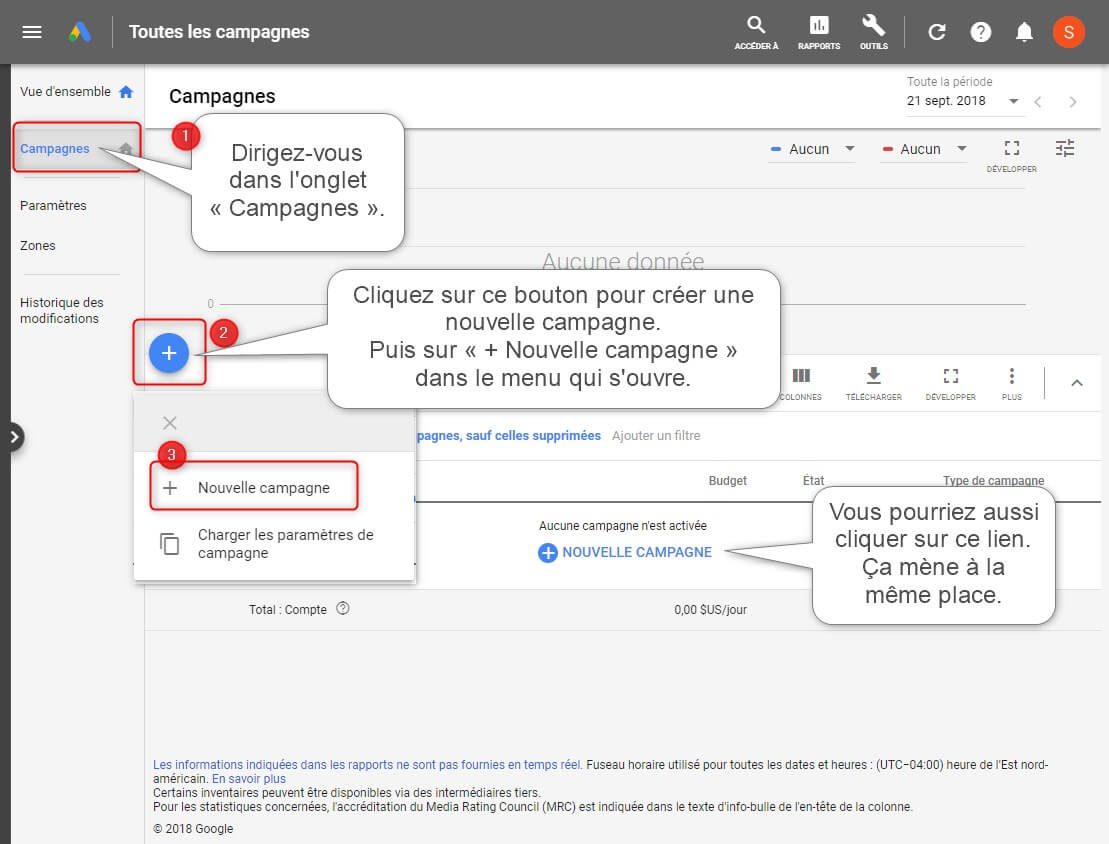This screenshot has height=844, width=1109.
Task: Open Historique des modifications
Action: pos(62,310)
